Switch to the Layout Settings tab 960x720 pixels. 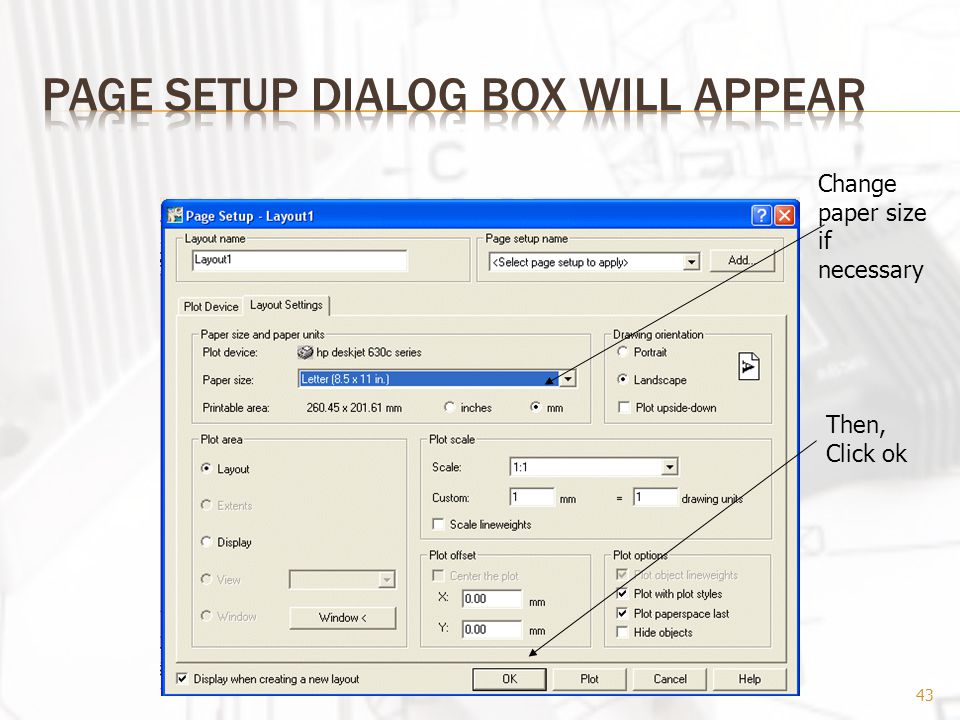point(286,305)
